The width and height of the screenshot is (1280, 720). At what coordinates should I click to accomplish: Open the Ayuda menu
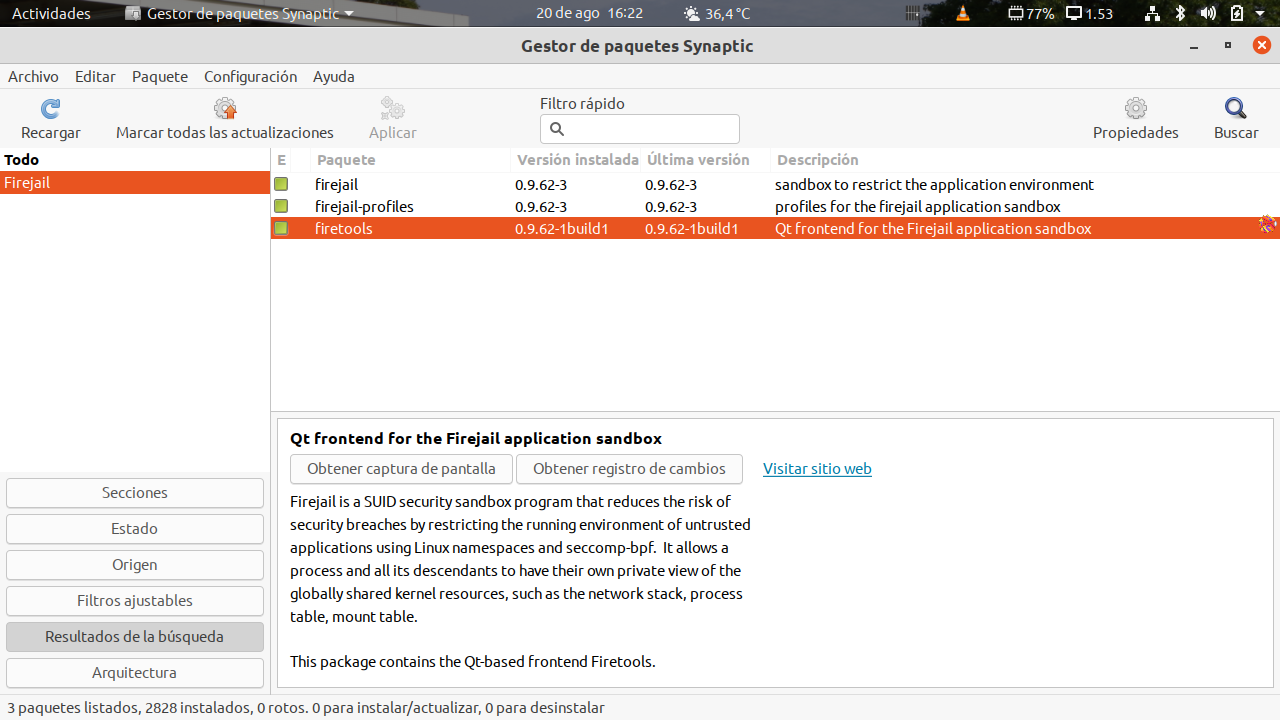click(x=334, y=77)
